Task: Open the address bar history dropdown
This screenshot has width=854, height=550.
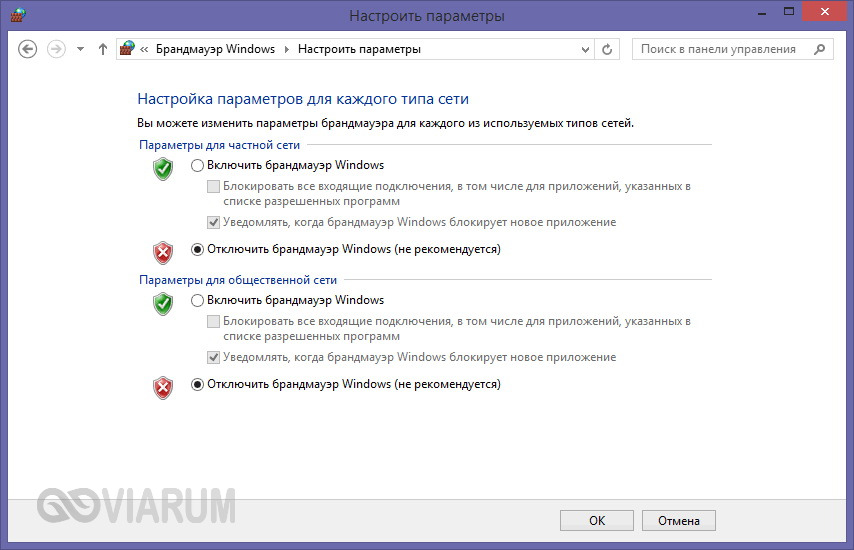Action: click(x=585, y=50)
